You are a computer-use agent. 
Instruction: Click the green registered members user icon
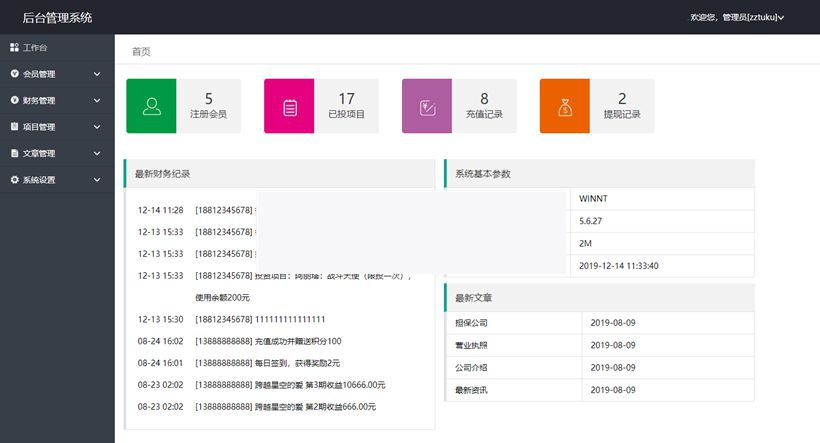151,106
